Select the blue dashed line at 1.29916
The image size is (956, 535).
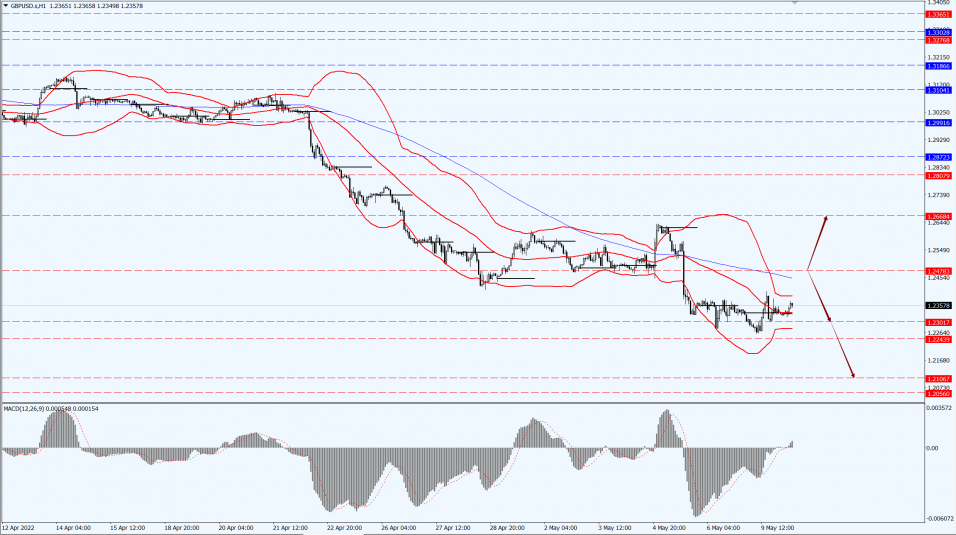[462, 121]
